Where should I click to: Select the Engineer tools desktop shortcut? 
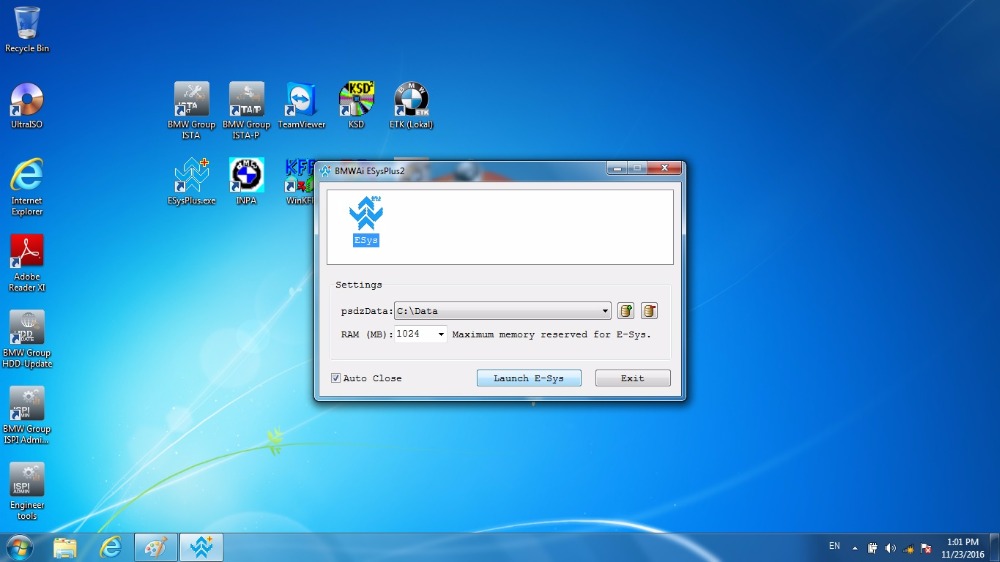tap(27, 488)
